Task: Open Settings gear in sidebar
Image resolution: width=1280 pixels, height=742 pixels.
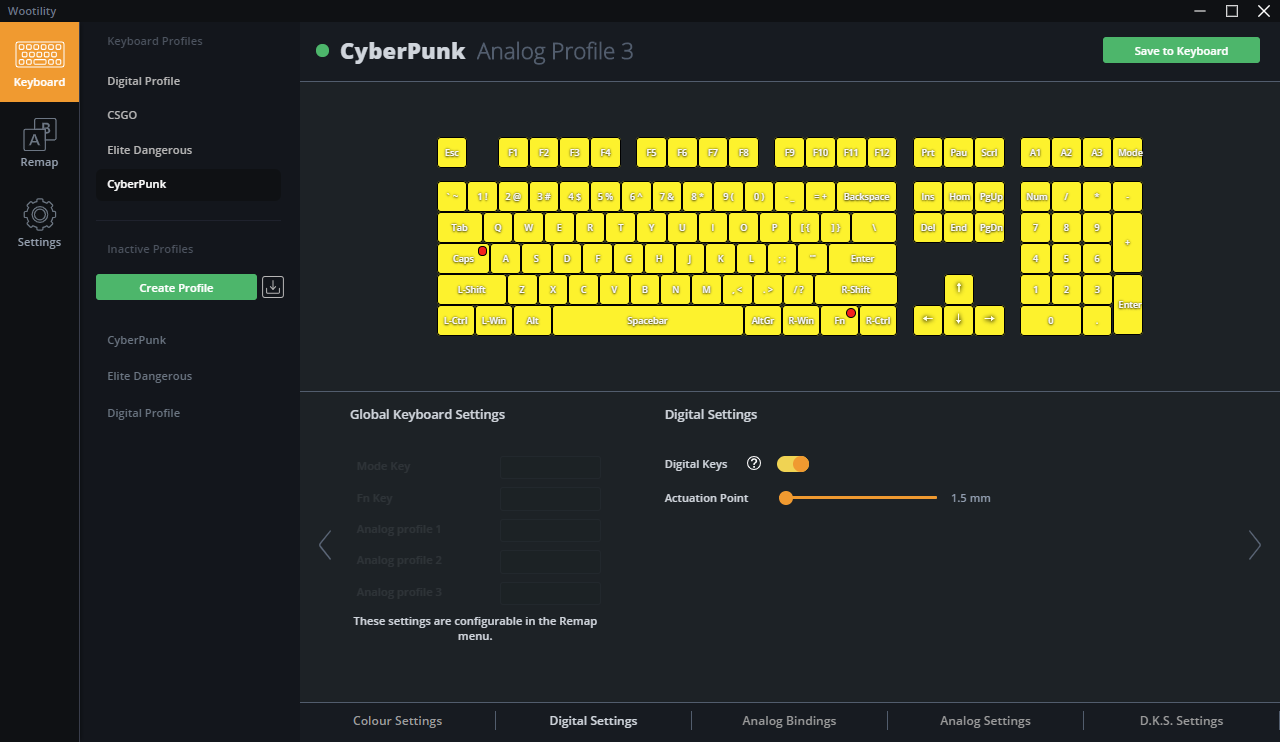Action: point(39,222)
